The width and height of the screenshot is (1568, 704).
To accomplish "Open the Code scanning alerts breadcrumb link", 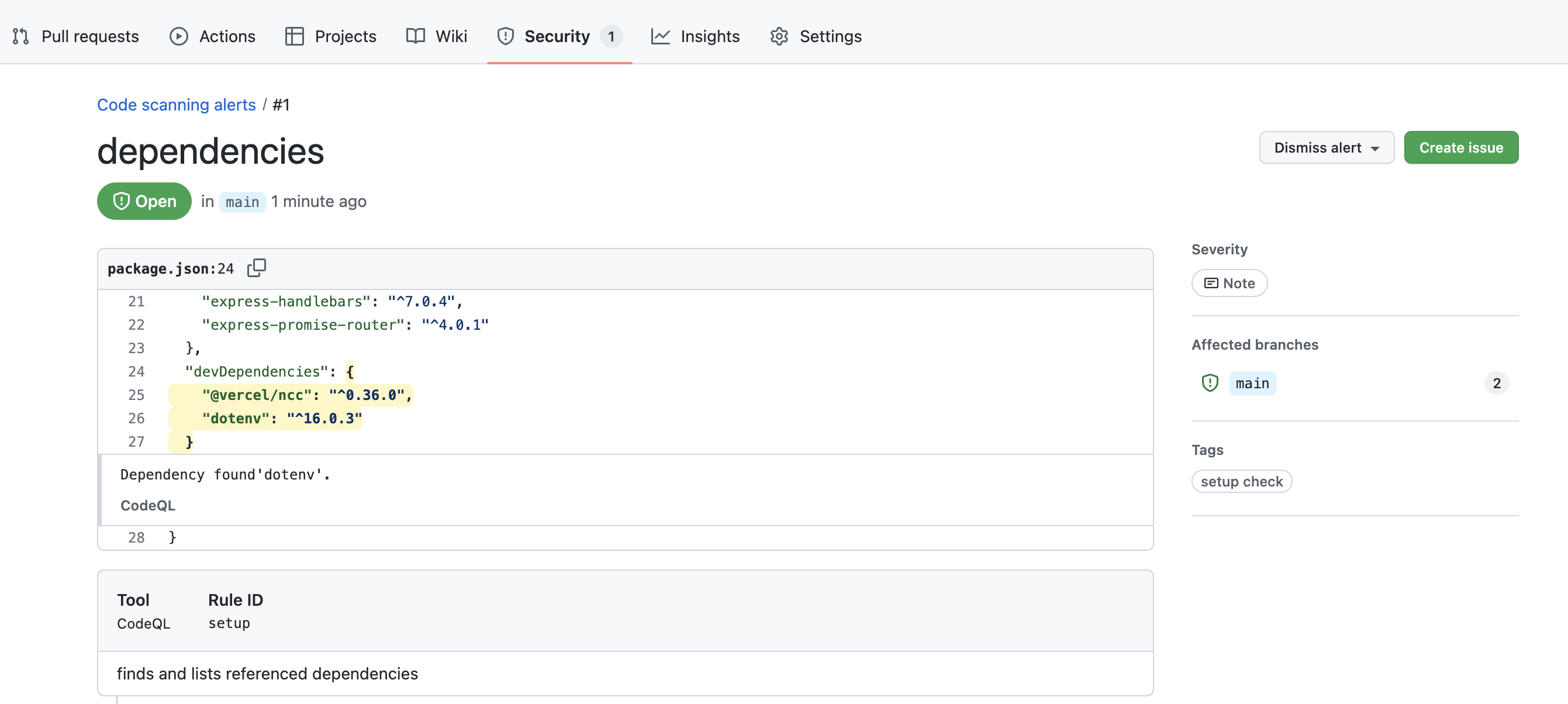I will (x=176, y=104).
